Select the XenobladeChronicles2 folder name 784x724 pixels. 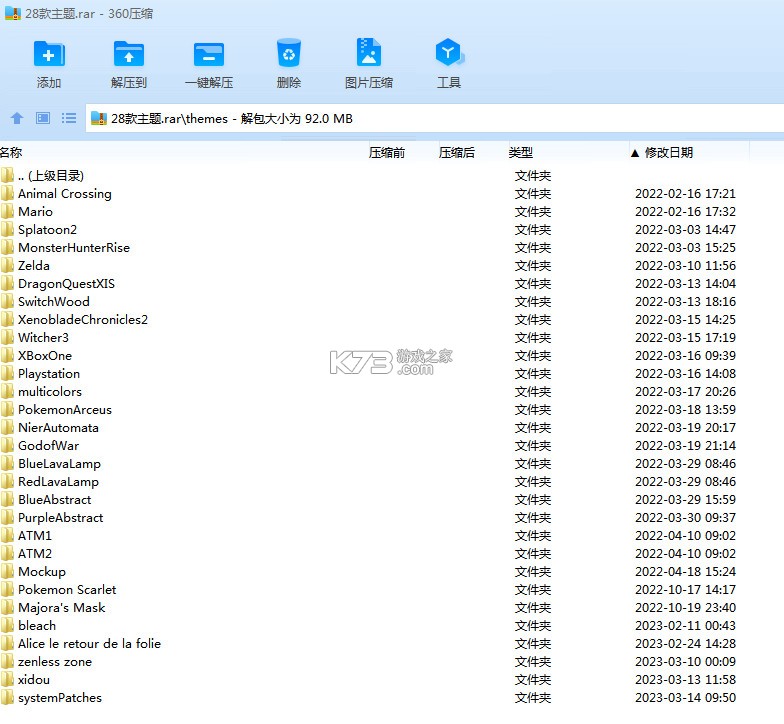[x=82, y=320]
